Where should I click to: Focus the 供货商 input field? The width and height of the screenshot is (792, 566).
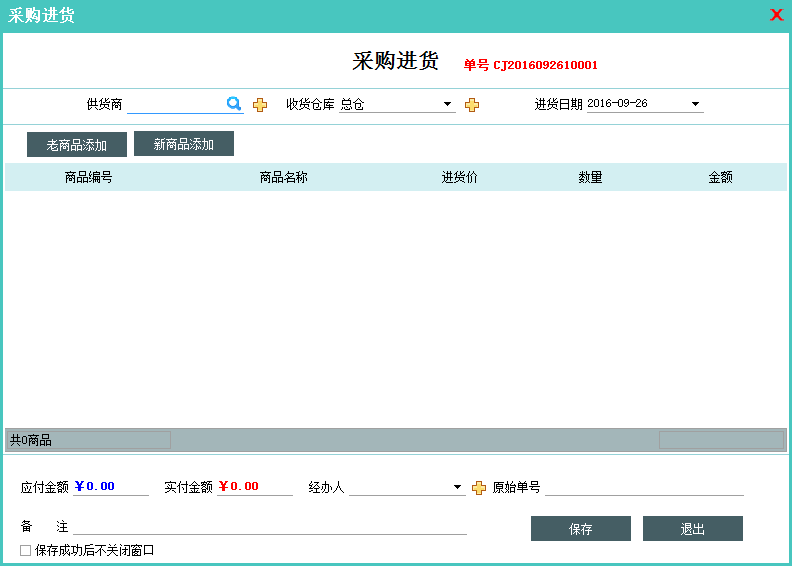pos(175,105)
